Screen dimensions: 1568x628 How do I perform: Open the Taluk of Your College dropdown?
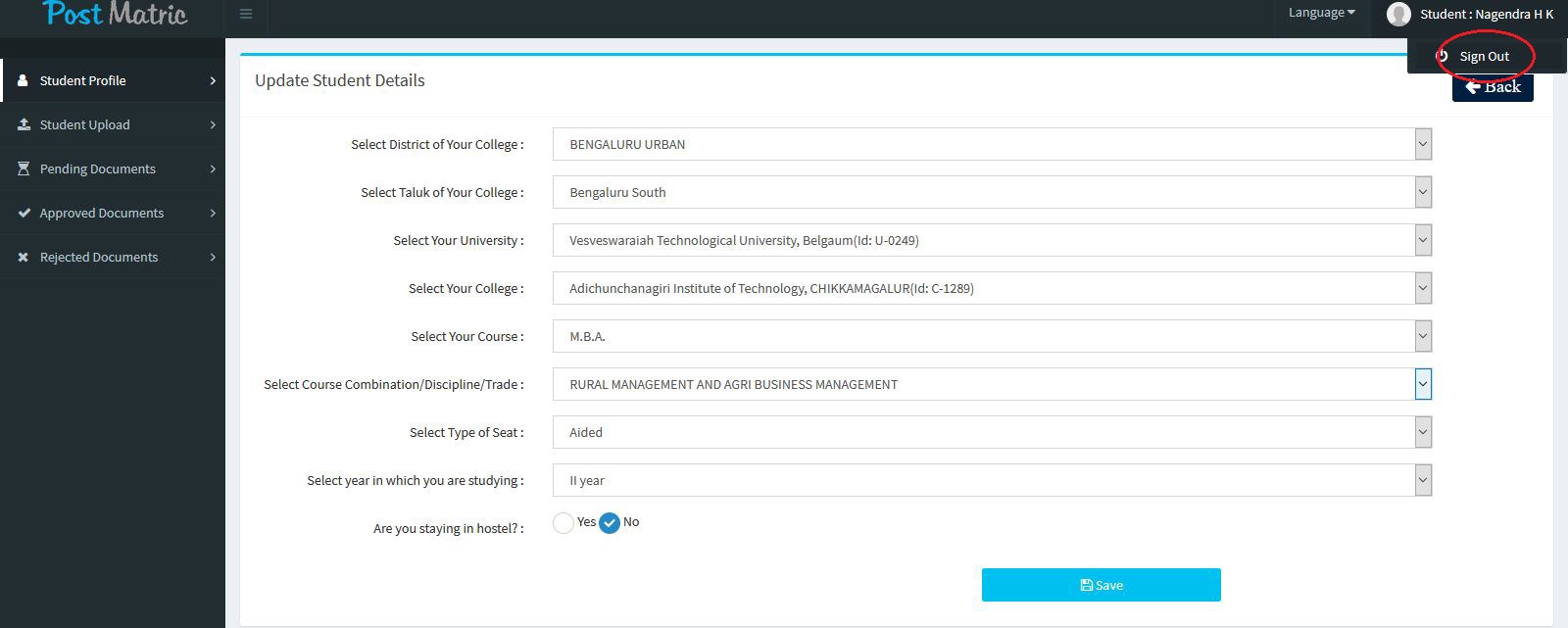click(x=992, y=192)
